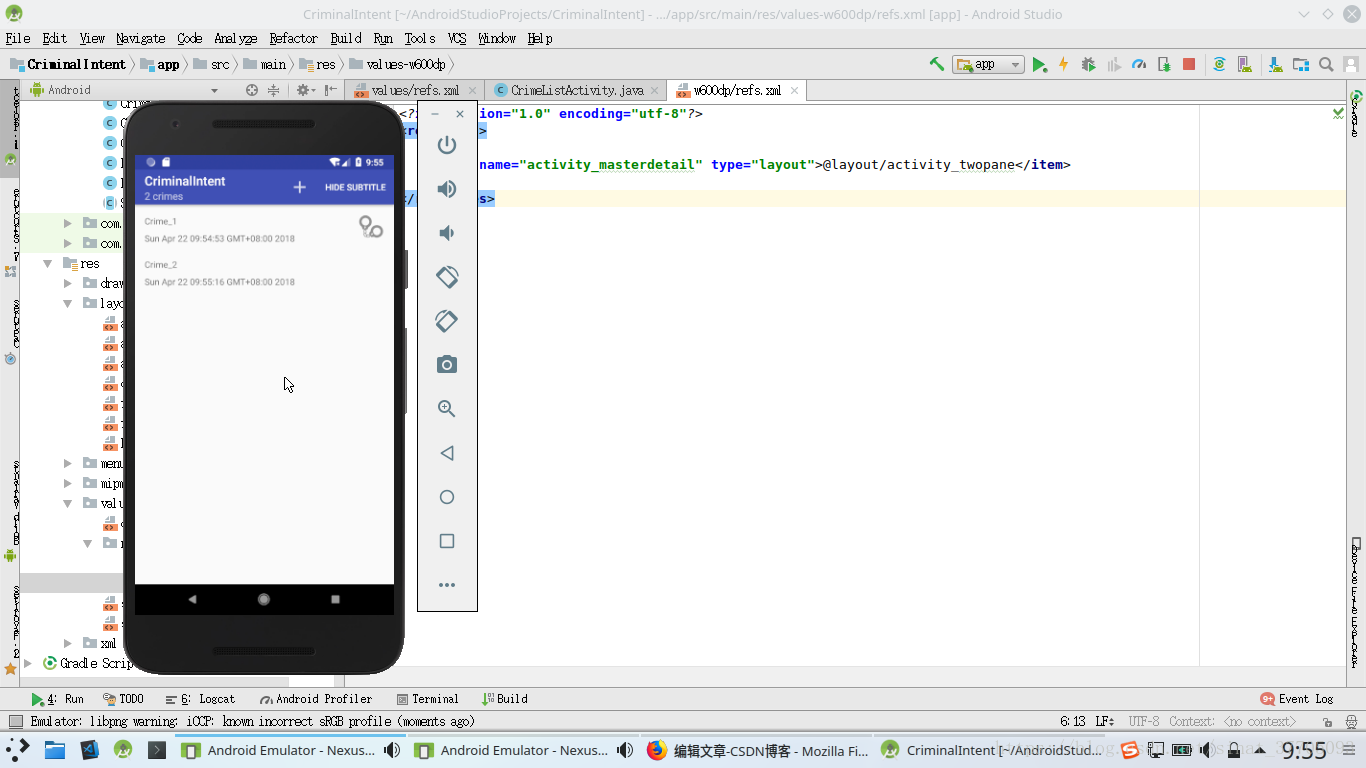
Task: Expand the drawable folder node
Action: click(x=68, y=284)
